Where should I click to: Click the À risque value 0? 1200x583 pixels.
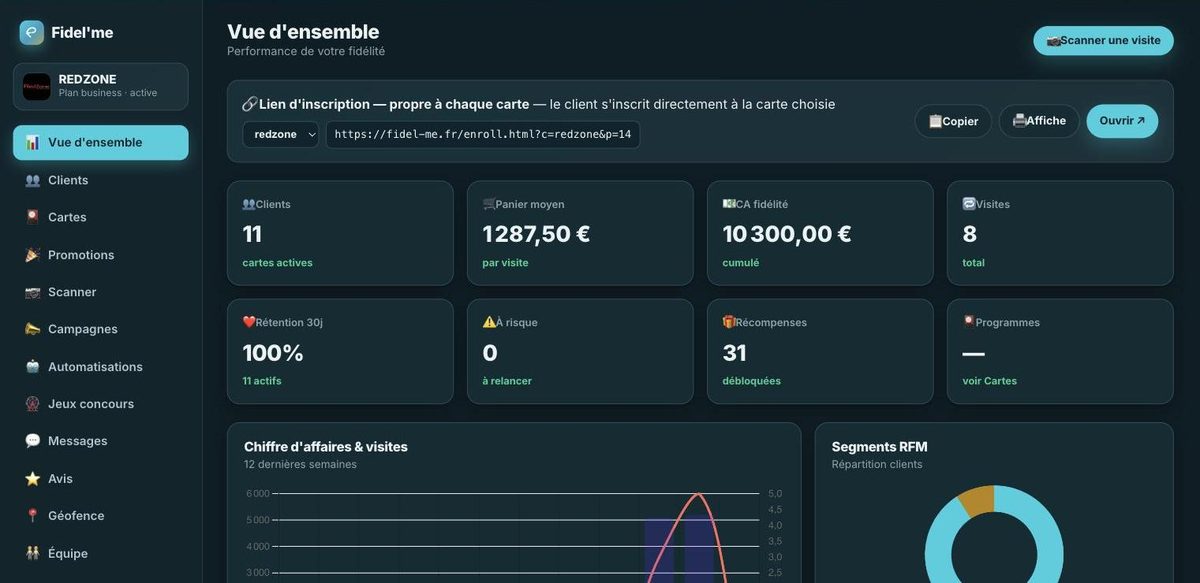pos(490,353)
